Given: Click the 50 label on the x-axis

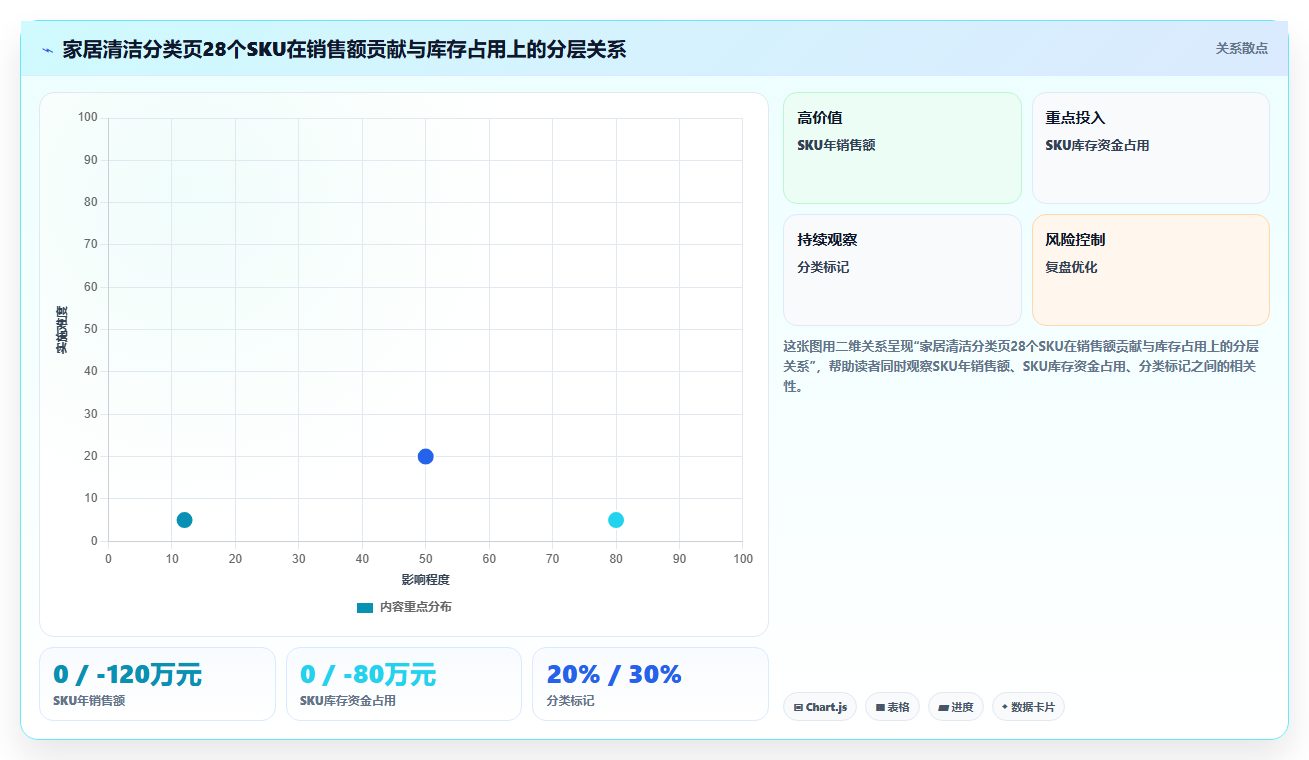Looking at the screenshot, I should pos(426,559).
